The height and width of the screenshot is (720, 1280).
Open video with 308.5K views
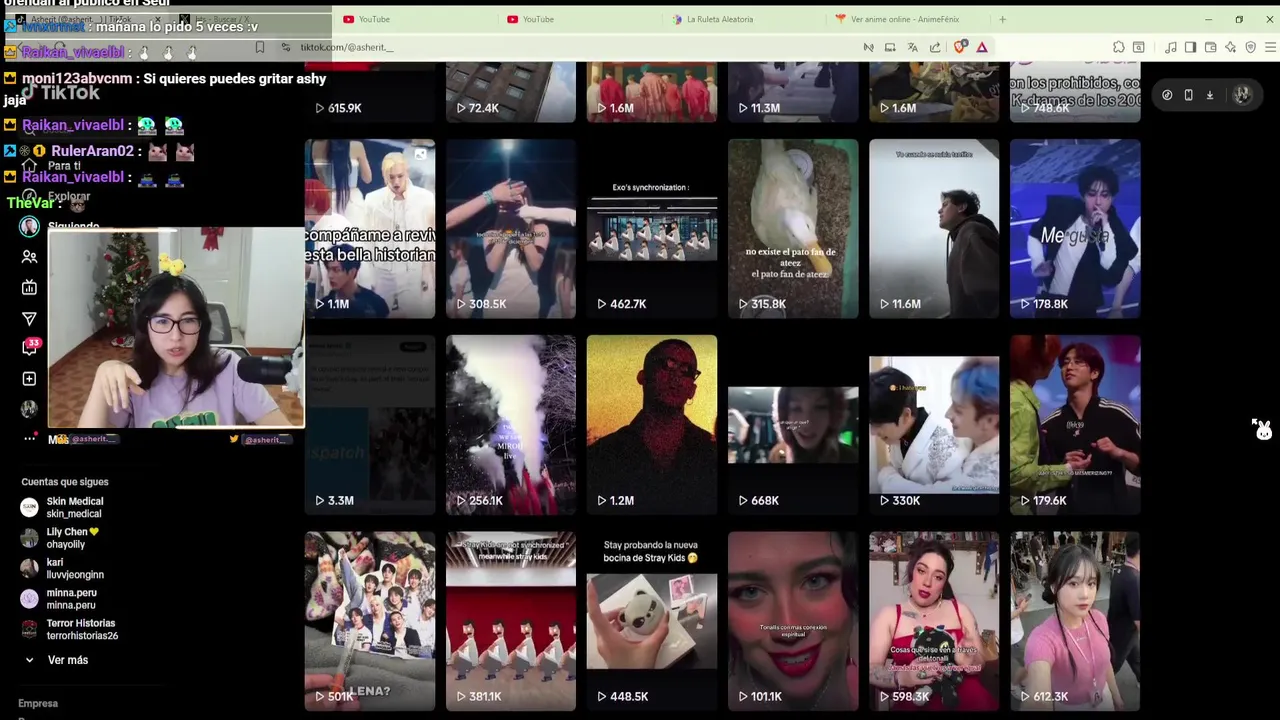click(511, 229)
